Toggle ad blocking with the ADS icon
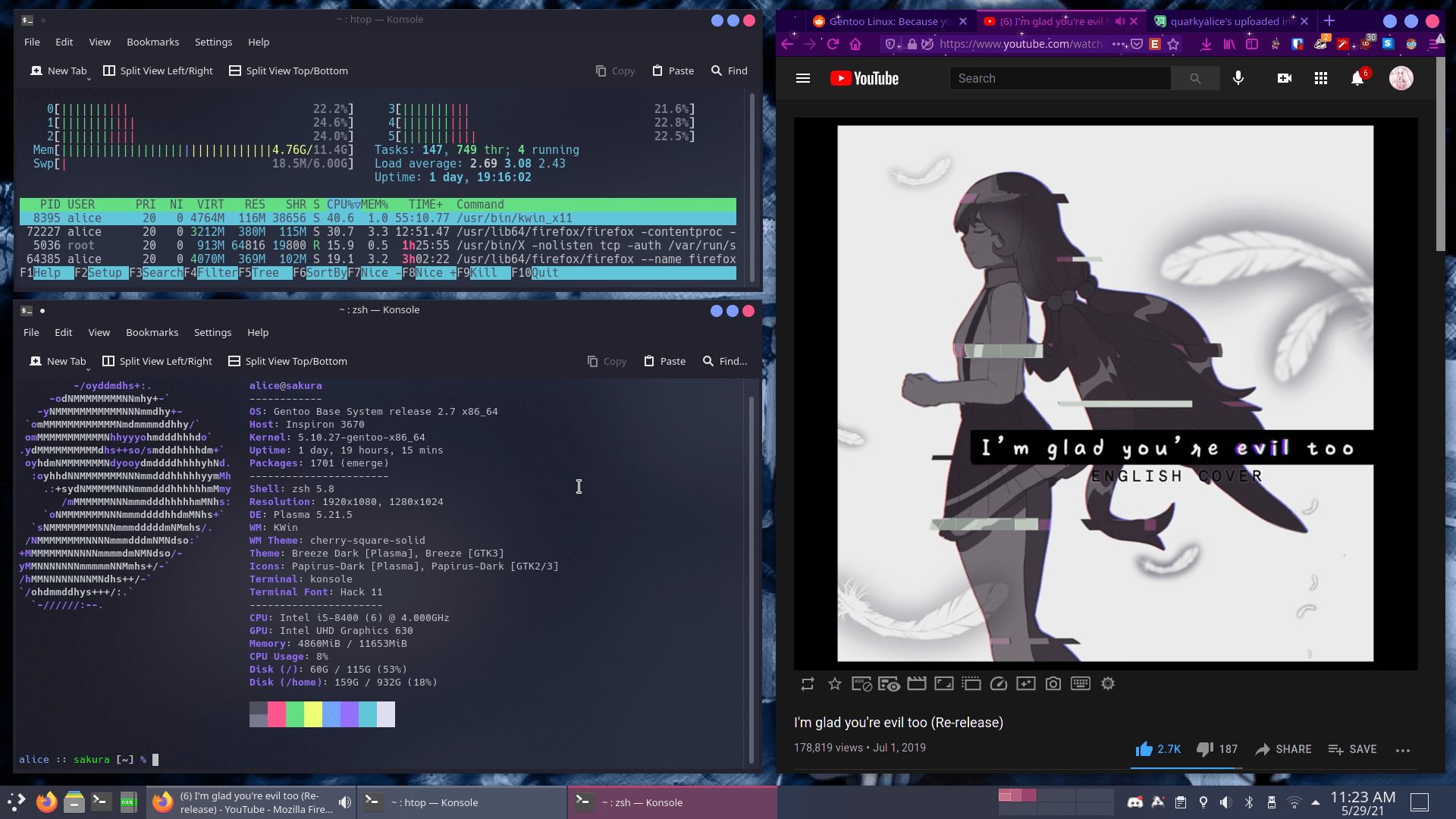 pos(861,683)
